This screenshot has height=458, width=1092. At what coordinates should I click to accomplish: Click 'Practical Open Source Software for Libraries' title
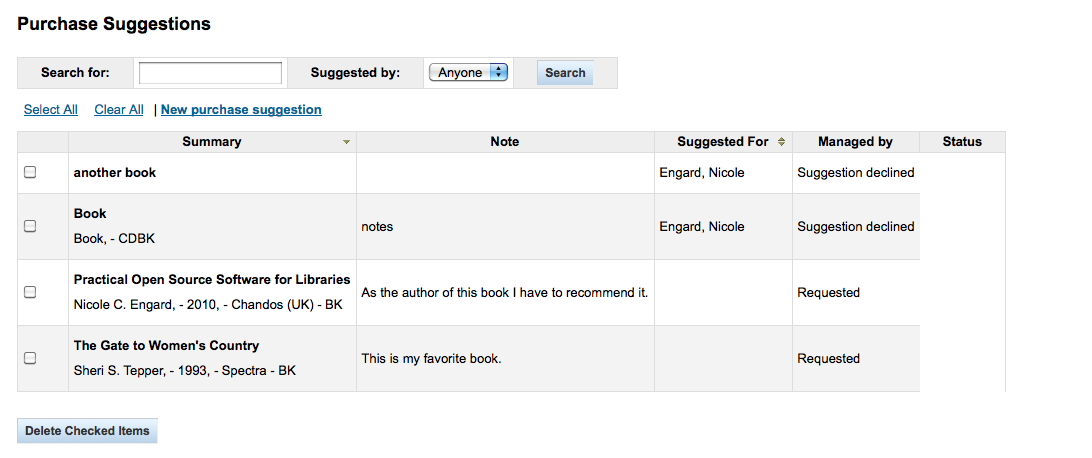coord(212,280)
